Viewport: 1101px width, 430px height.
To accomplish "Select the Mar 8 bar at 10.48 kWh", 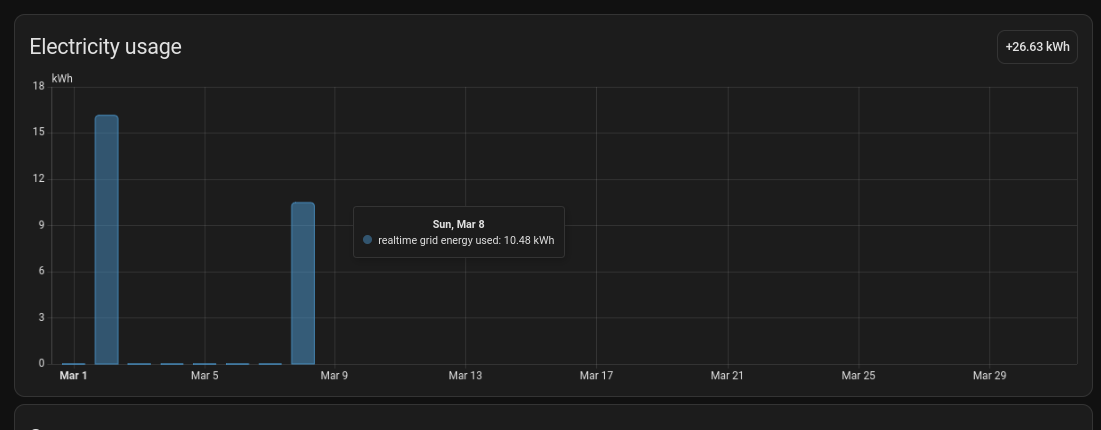I will [303, 284].
